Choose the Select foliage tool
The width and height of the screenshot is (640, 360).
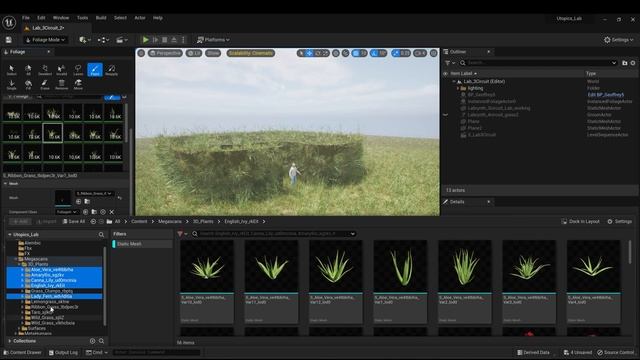[x=11, y=70]
